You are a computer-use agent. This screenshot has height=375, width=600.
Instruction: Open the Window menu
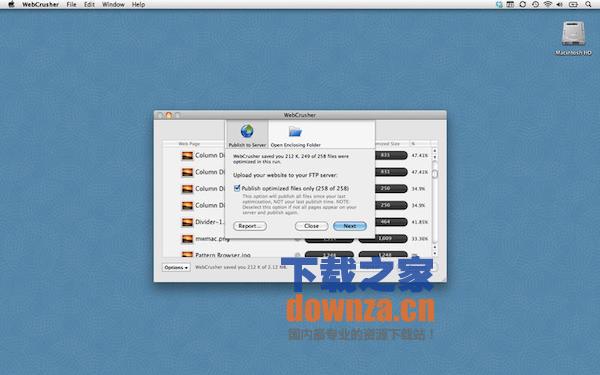tap(113, 5)
